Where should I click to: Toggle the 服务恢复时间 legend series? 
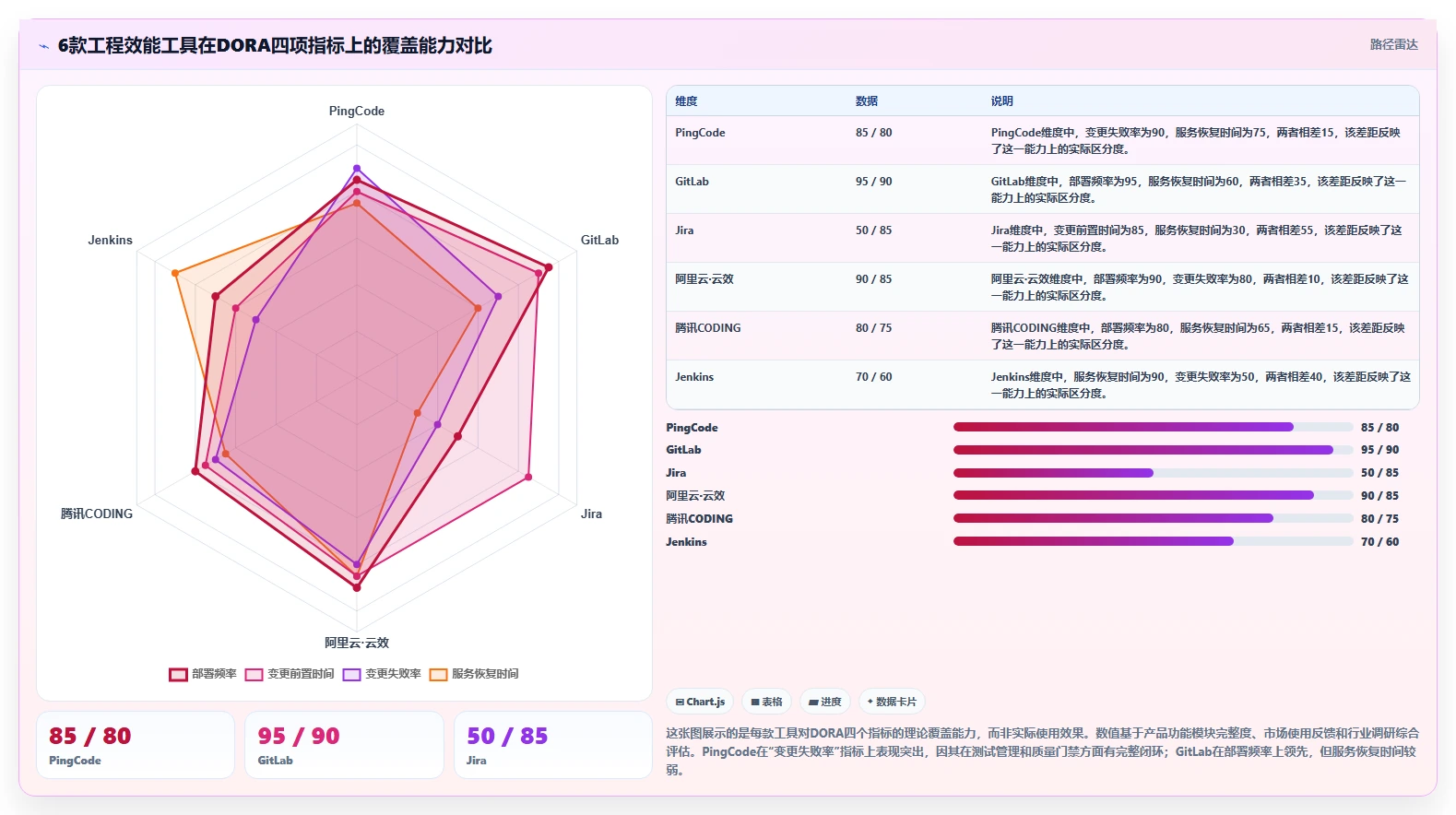pyautogui.click(x=474, y=674)
